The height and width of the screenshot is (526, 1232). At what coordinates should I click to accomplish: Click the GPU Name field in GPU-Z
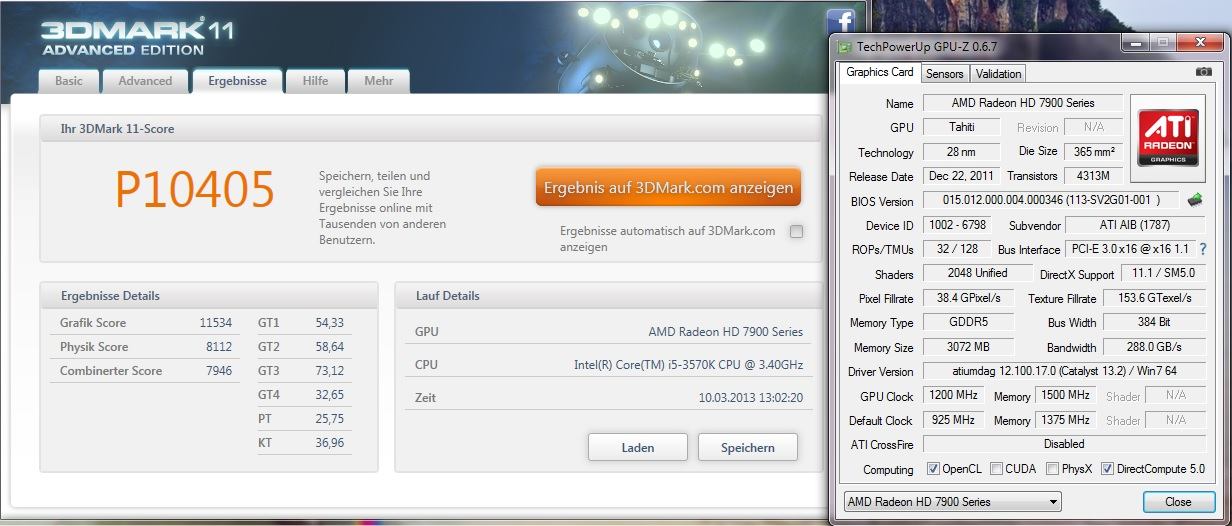click(1022, 103)
